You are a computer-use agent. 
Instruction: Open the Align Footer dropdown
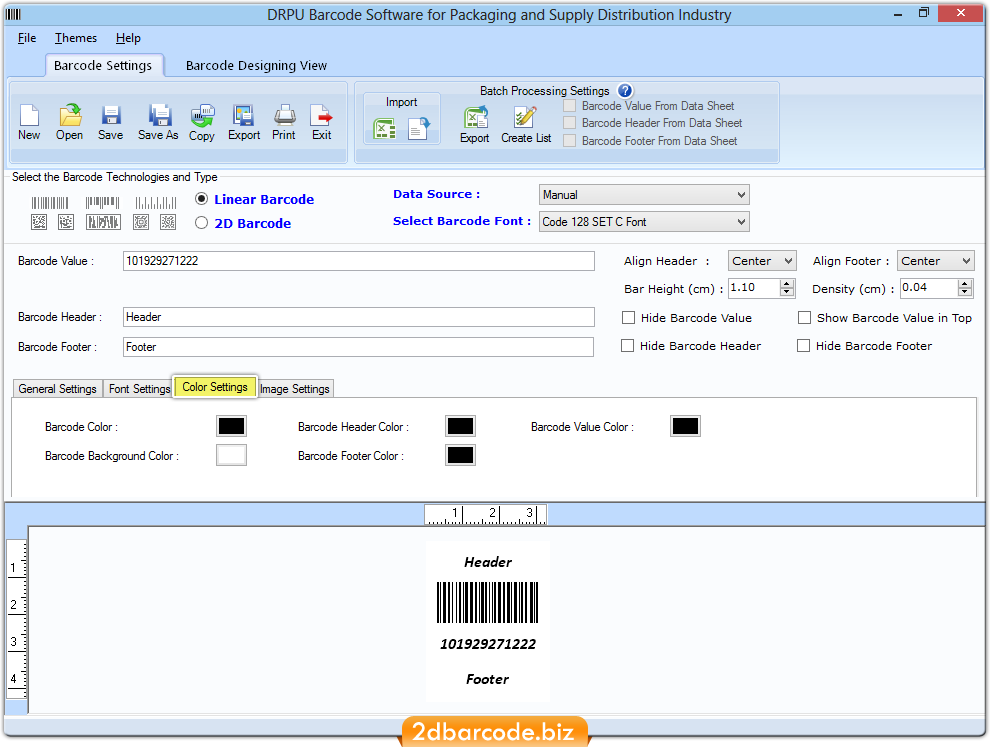click(935, 261)
